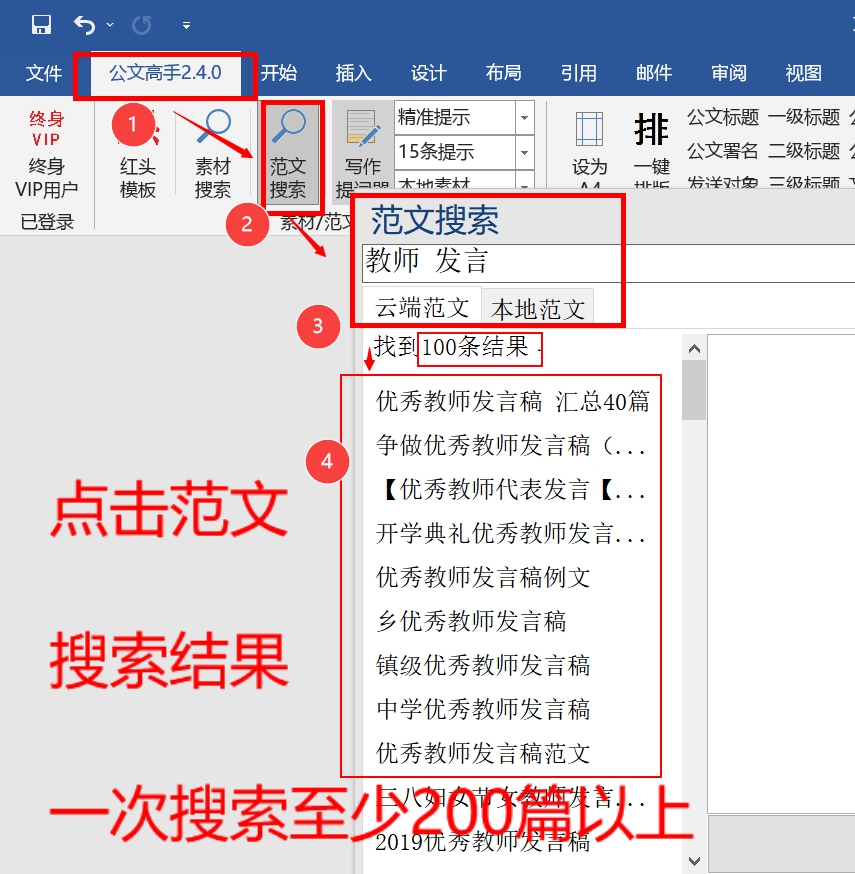Click the search box containing 教师 发言
The image size is (855, 874).
(608, 263)
